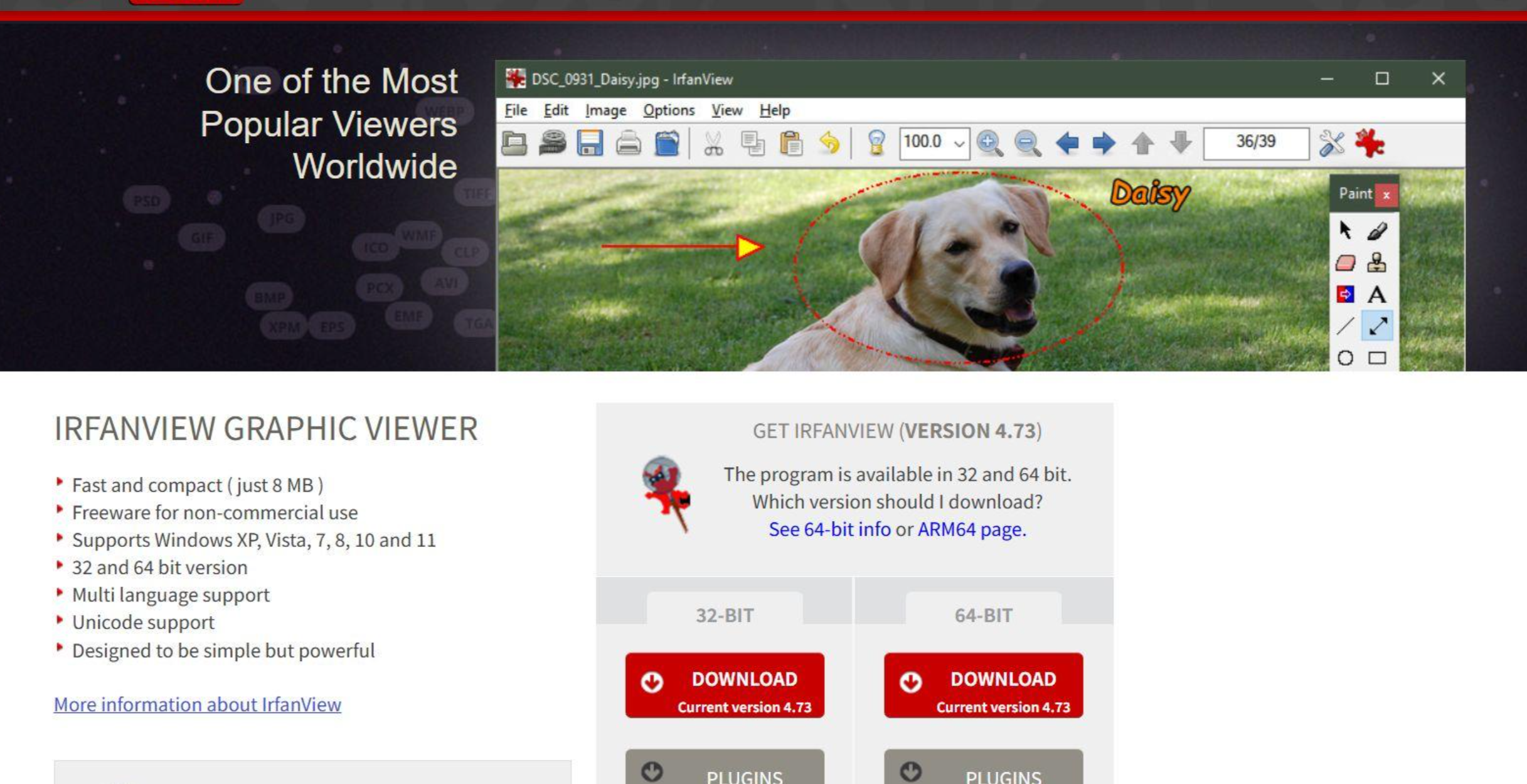
Task: Open the Options menu
Action: point(669,110)
